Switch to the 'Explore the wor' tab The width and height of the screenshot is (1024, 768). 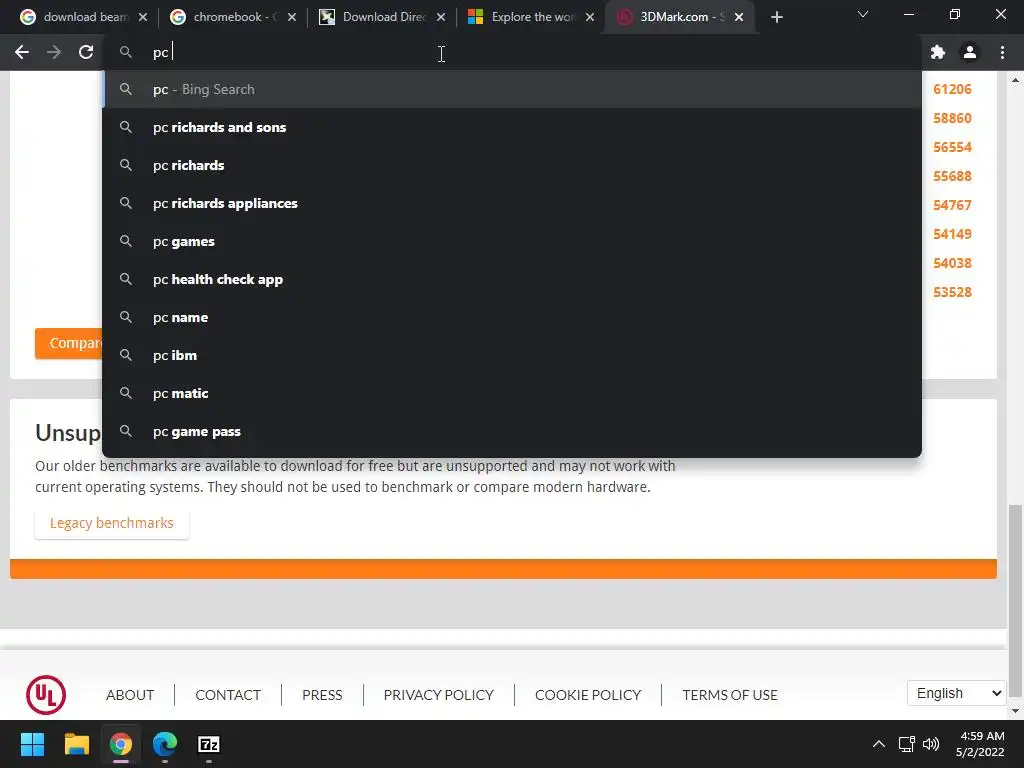530,17
